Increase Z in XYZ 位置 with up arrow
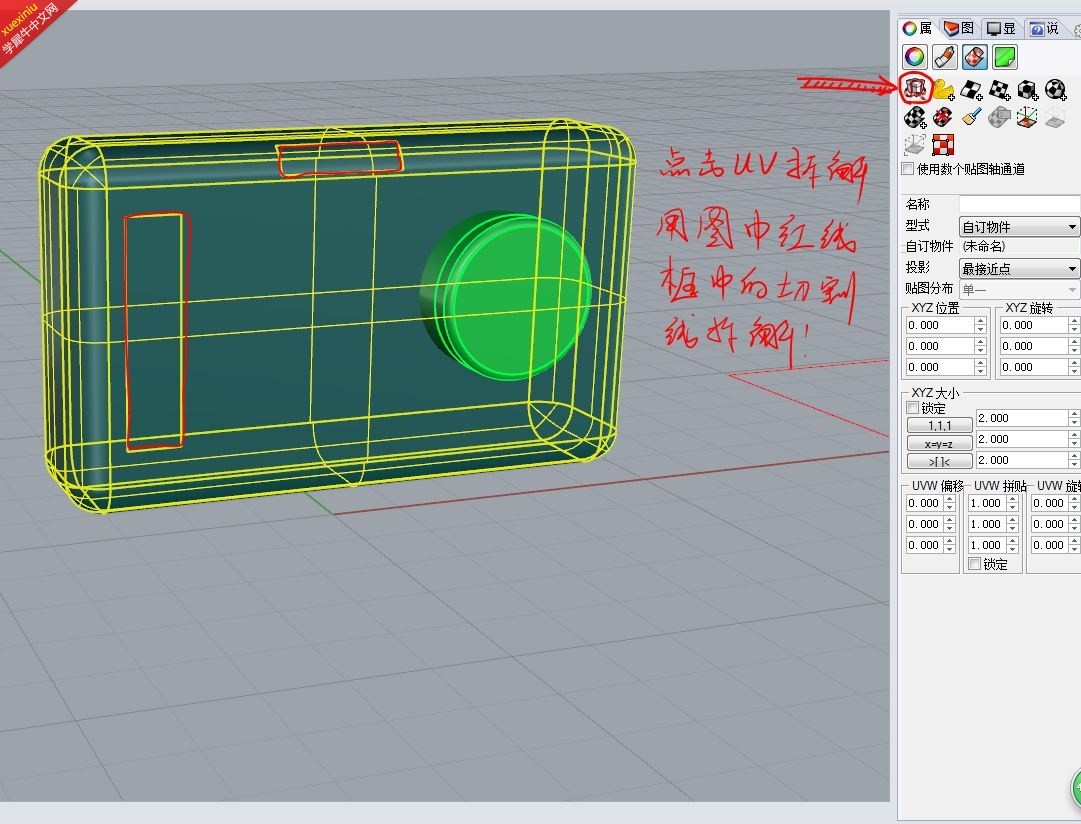The image size is (1081, 824). [980, 363]
